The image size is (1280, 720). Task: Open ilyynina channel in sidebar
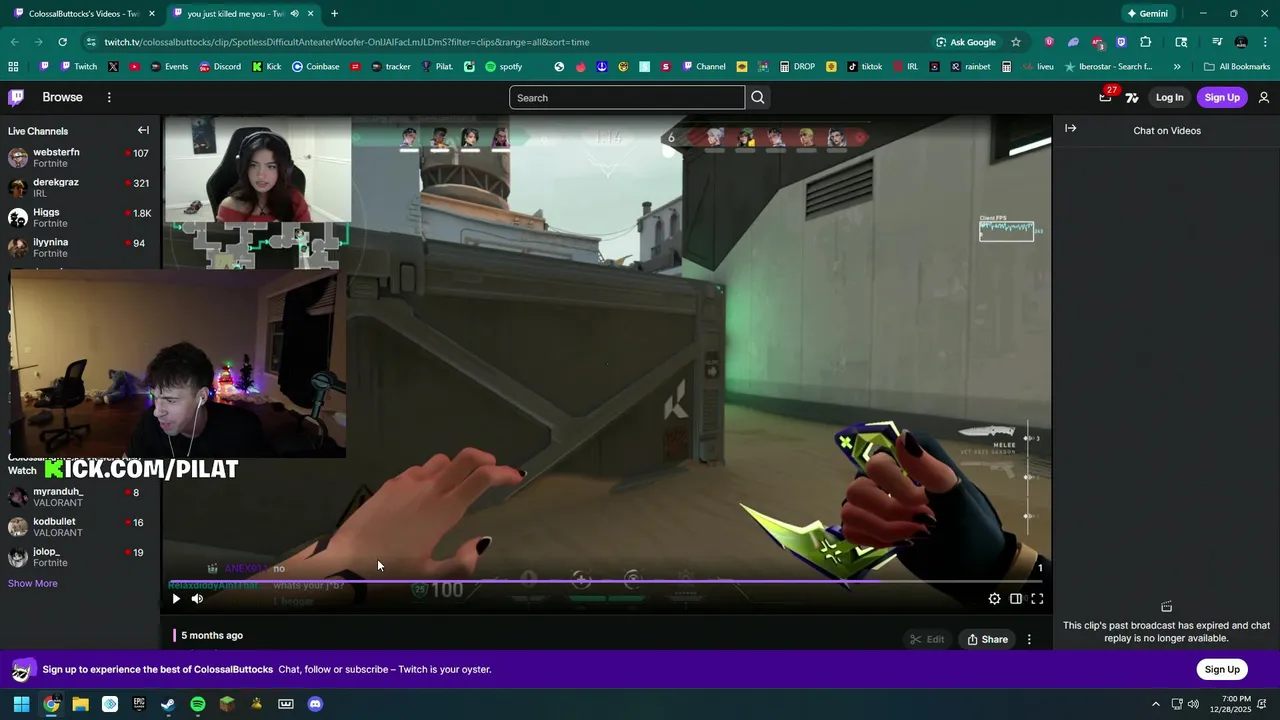[78, 247]
